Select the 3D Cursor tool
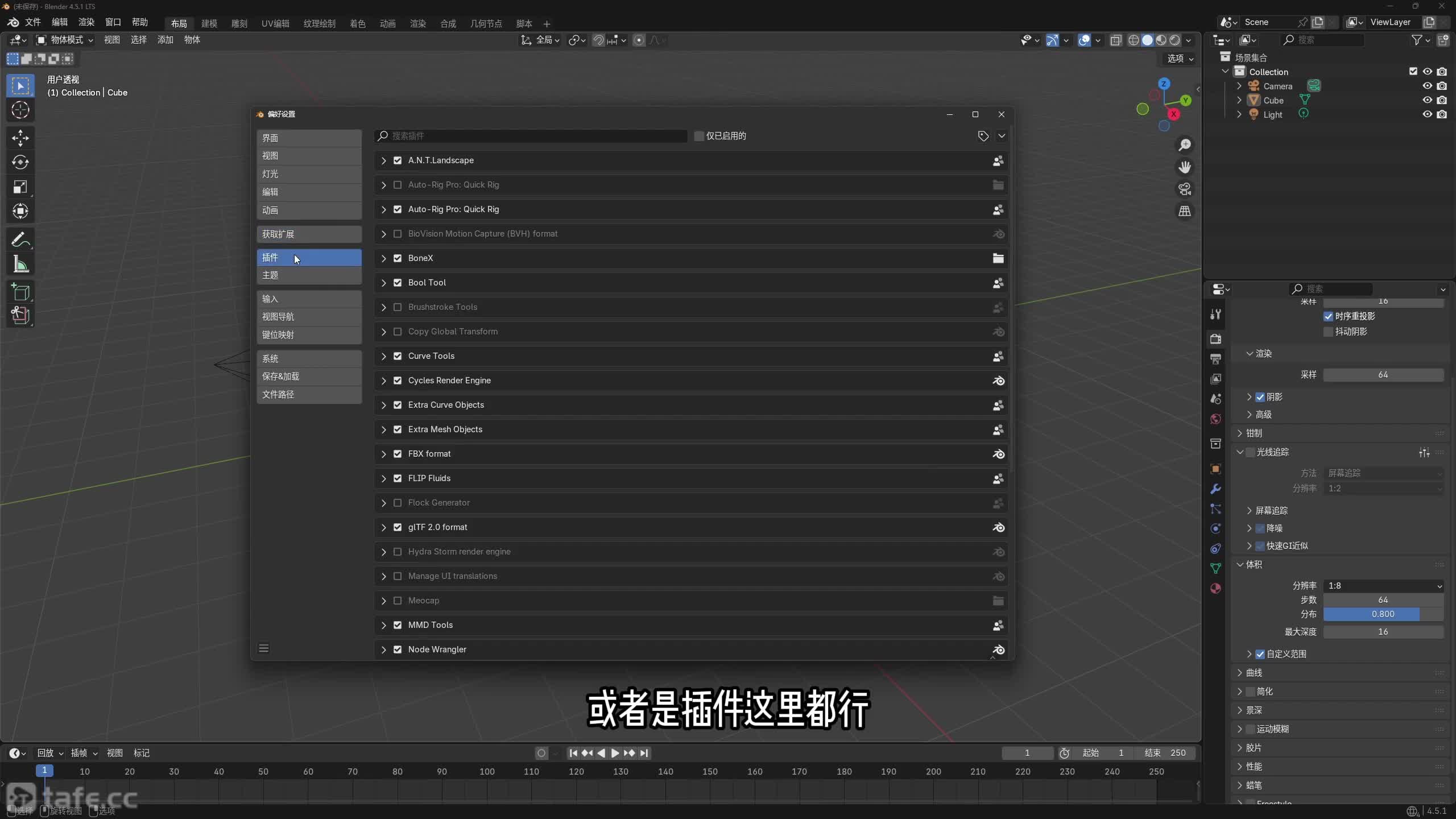1456x819 pixels. tap(20, 110)
